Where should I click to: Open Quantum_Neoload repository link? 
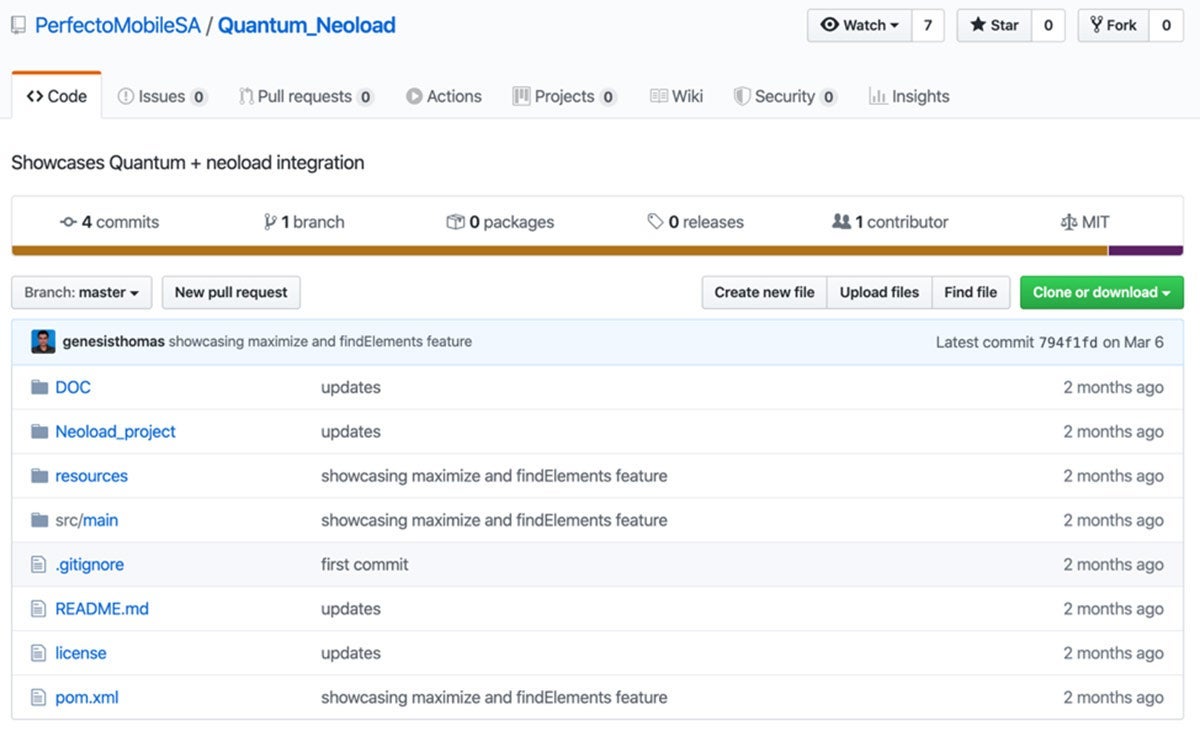307,26
